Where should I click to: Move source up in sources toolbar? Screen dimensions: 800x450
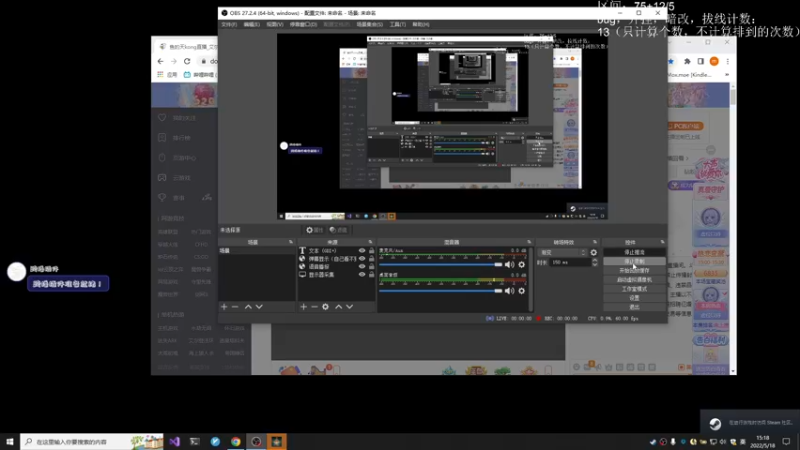click(338, 307)
